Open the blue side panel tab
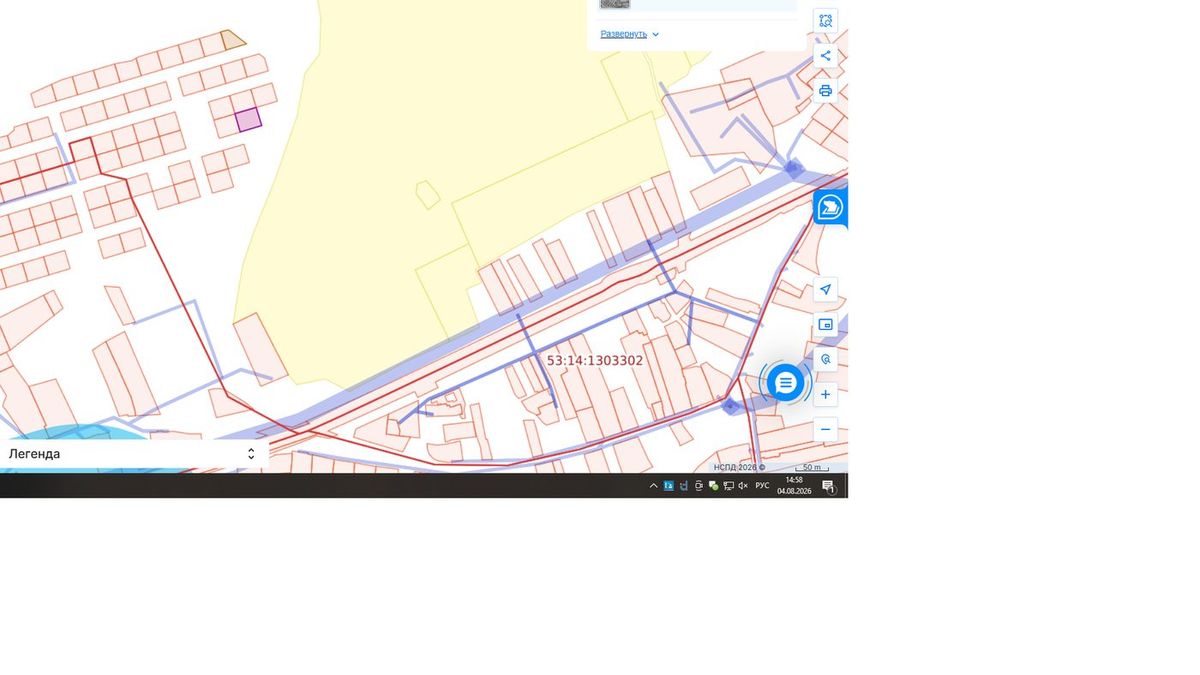 pyautogui.click(x=830, y=207)
